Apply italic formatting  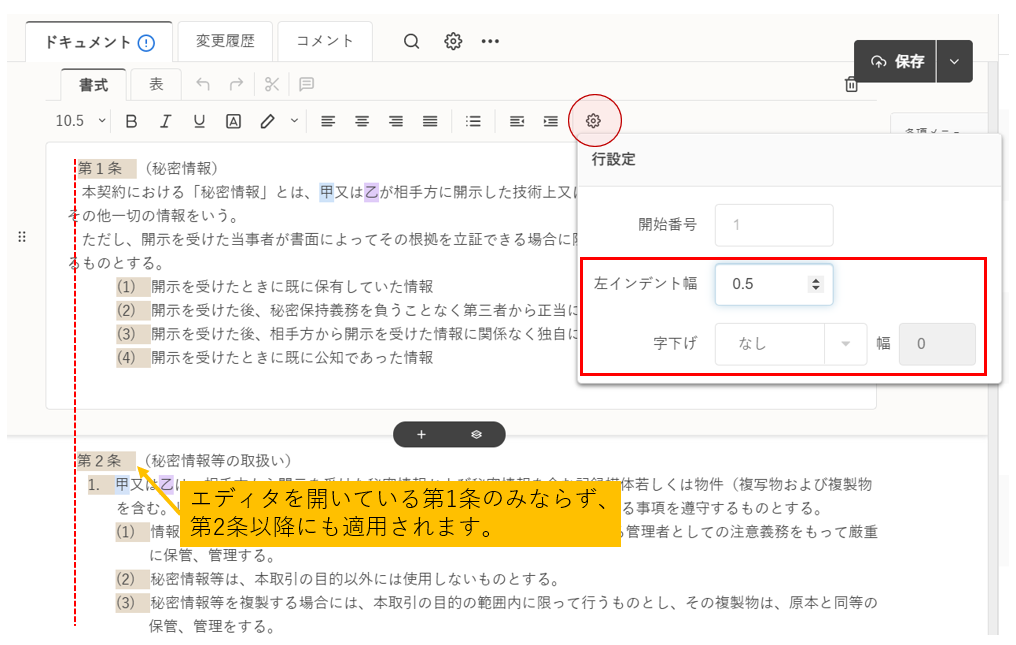pyautogui.click(x=165, y=121)
